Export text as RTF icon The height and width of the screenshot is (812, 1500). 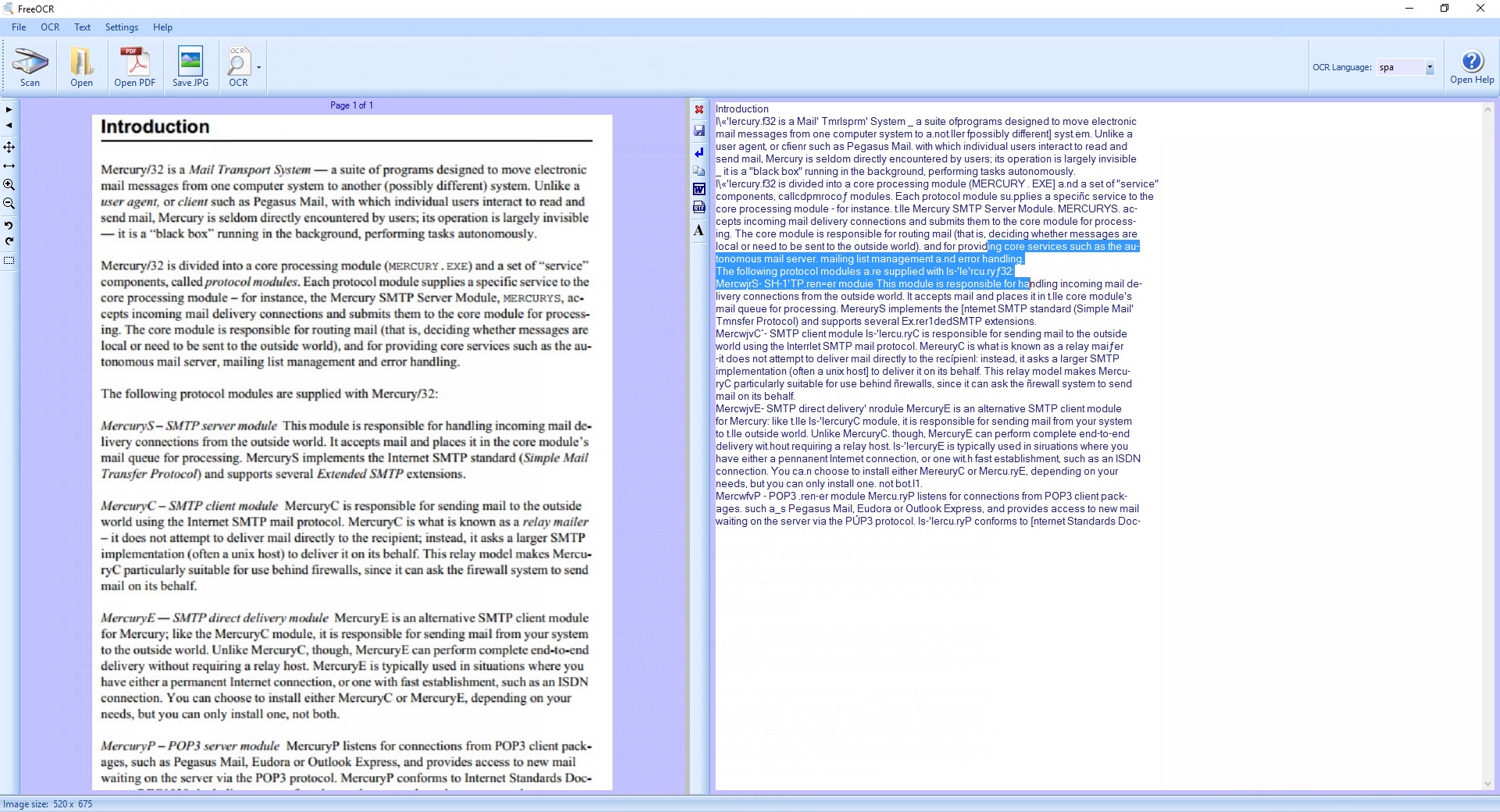click(699, 208)
